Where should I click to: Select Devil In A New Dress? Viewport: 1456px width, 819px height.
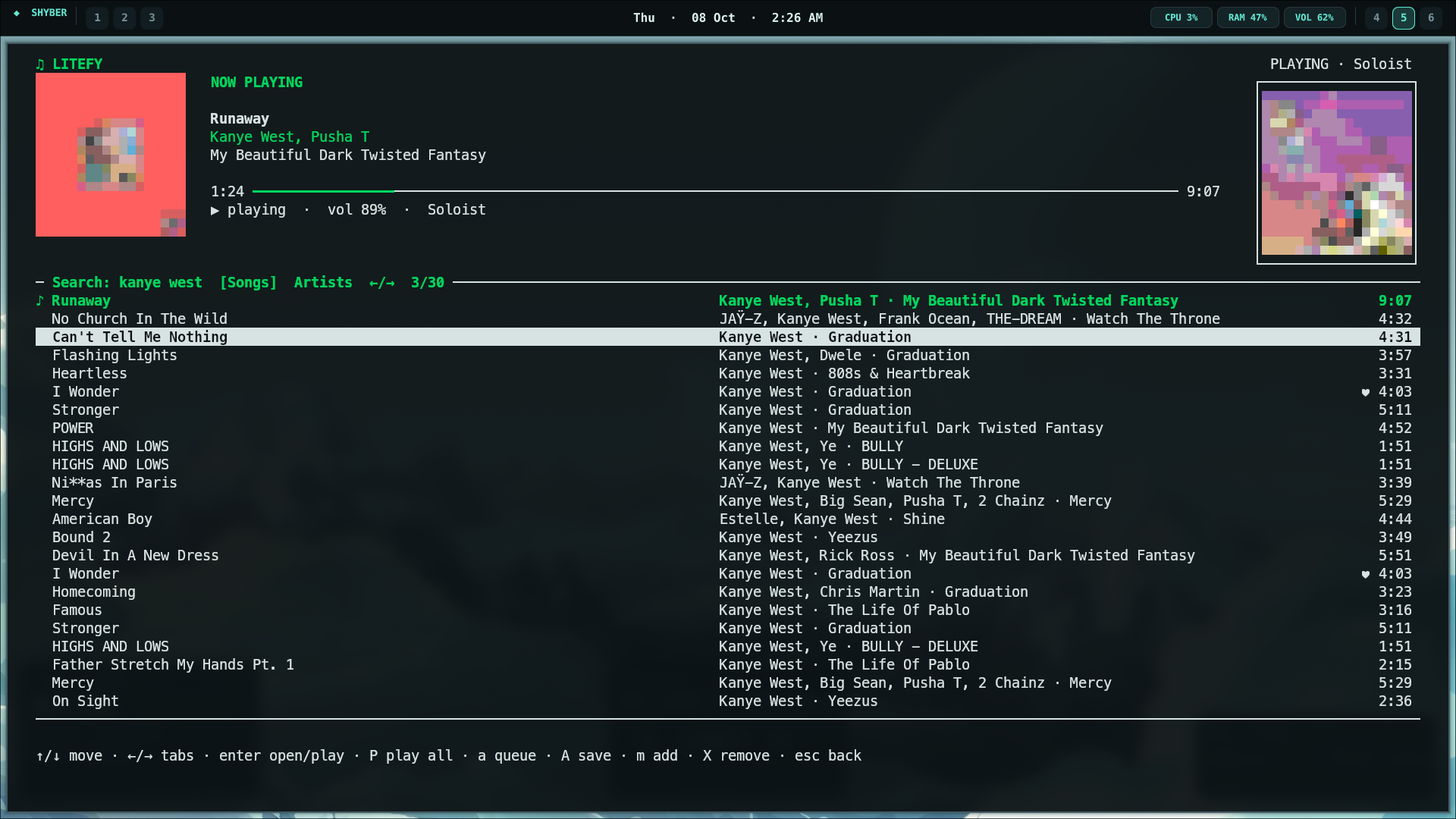(x=136, y=556)
